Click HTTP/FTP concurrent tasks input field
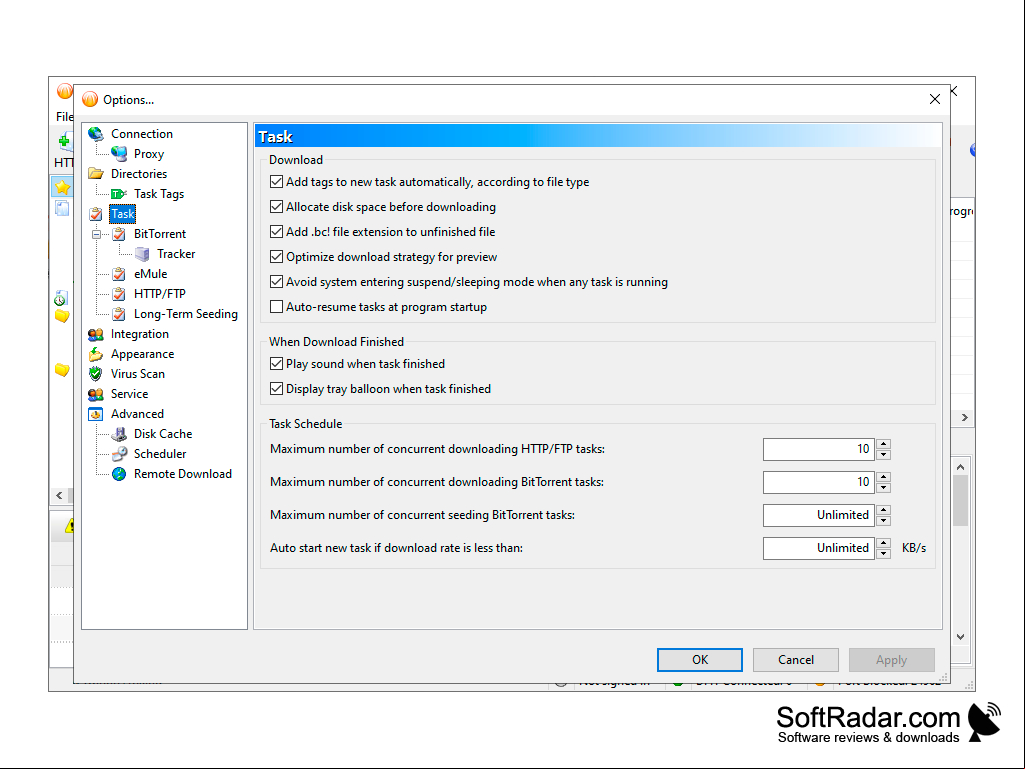Image resolution: width=1025 pixels, height=769 pixels. pos(818,449)
